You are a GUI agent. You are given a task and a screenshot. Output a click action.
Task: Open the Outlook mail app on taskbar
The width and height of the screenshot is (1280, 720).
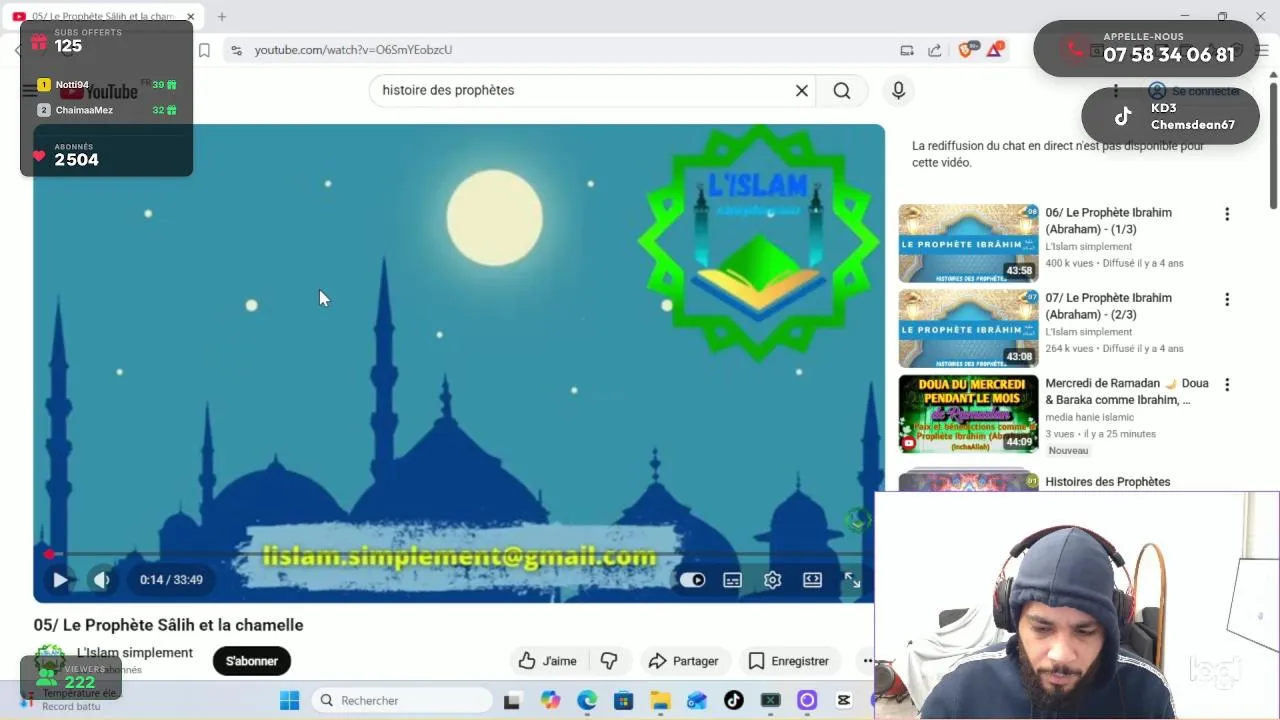click(x=697, y=701)
